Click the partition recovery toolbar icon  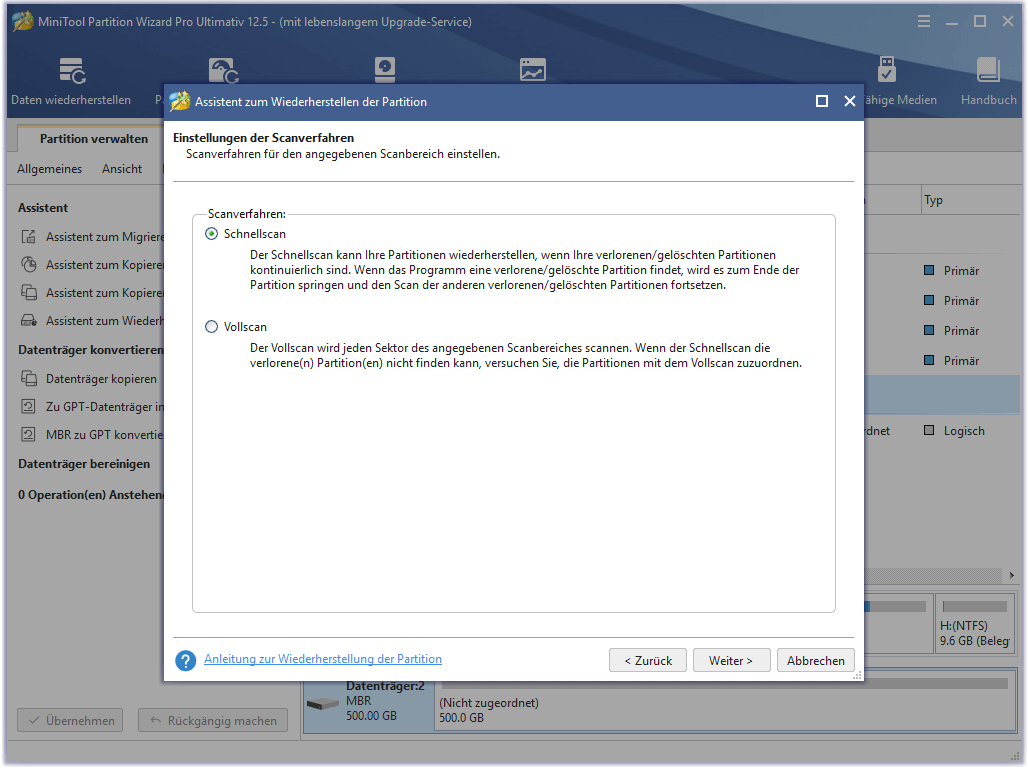point(224,70)
